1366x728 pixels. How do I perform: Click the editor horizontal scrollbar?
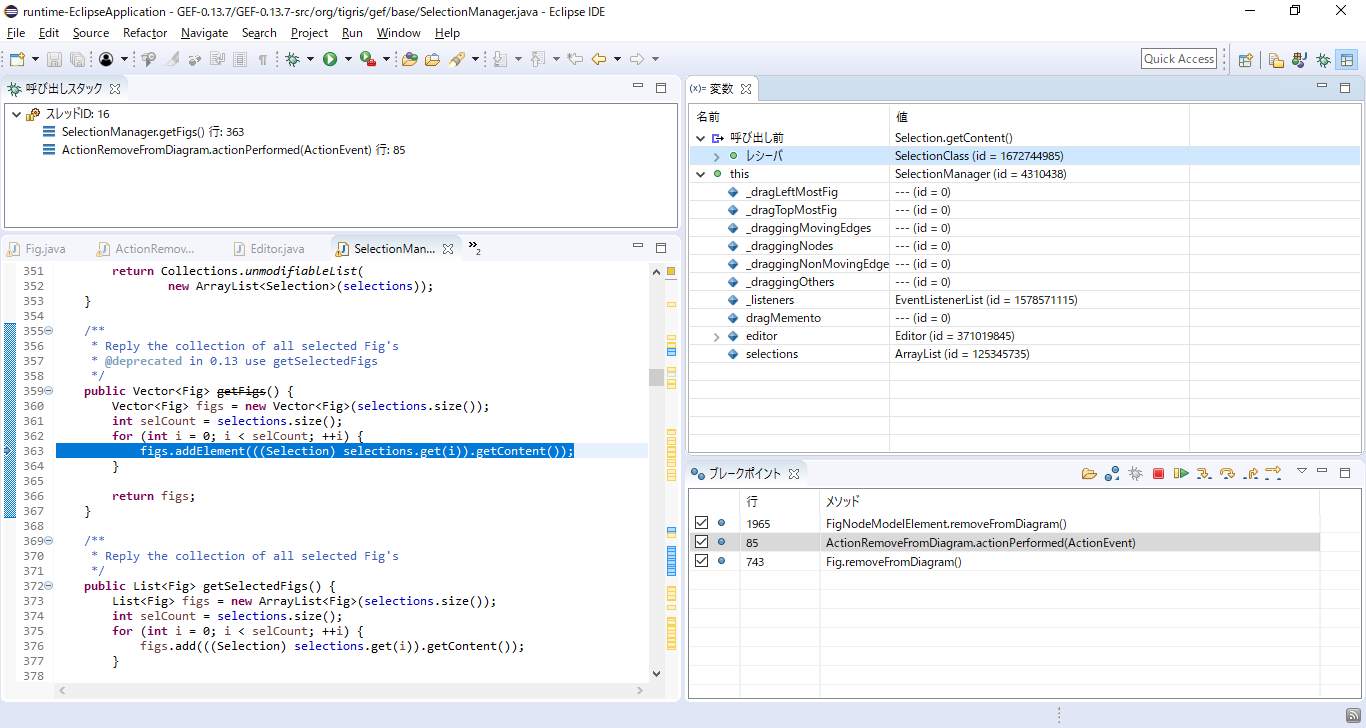tap(350, 691)
